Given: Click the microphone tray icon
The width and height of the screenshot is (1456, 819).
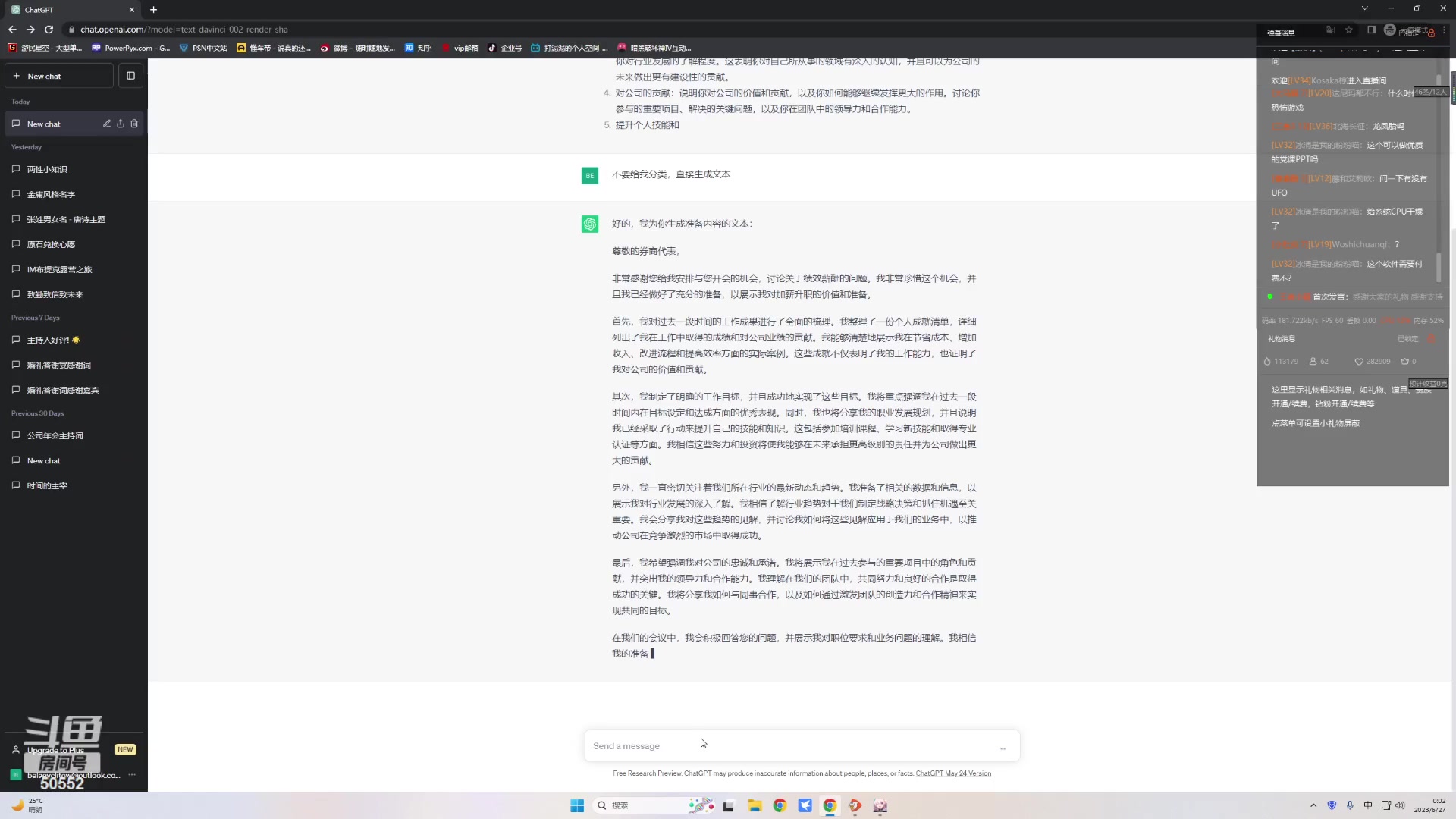Looking at the screenshot, I should tap(1350, 805).
